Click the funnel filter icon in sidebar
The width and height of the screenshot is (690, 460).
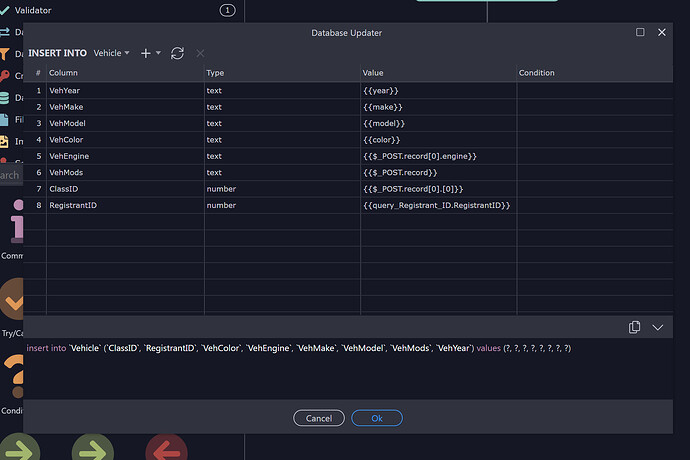(4, 54)
